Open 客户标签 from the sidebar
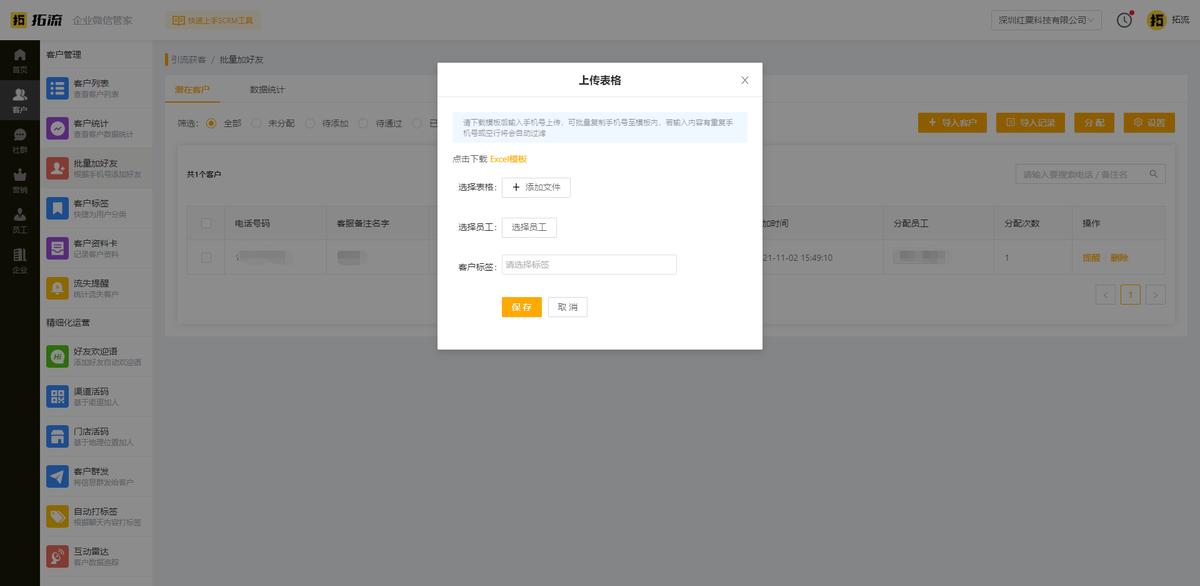Image resolution: width=1200 pixels, height=586 pixels. pos(57,208)
